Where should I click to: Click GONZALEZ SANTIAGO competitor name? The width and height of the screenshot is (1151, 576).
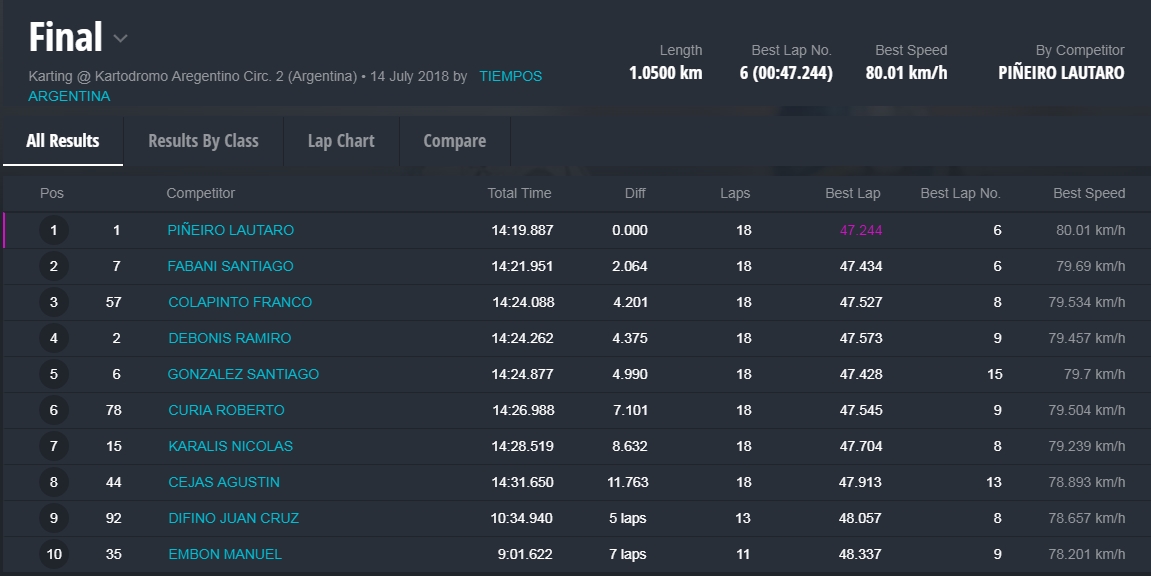pos(243,374)
